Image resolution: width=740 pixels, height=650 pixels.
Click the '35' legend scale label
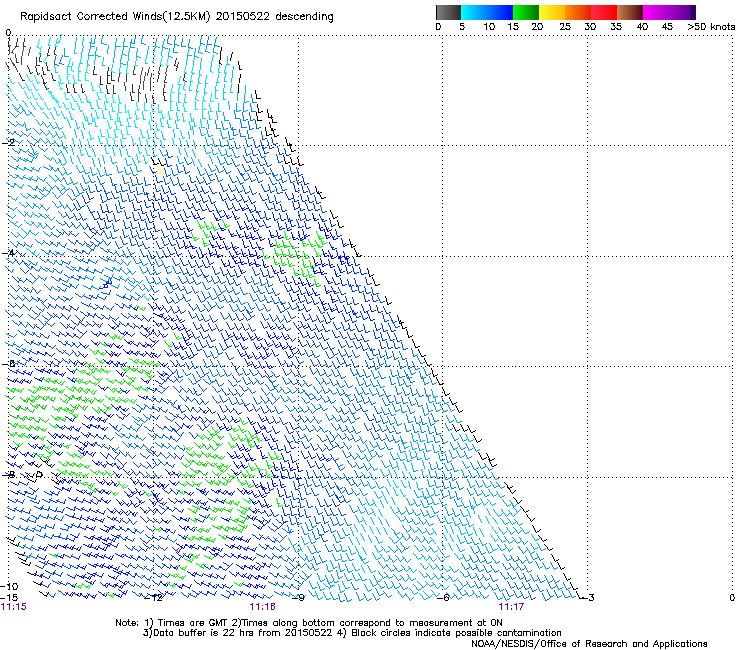pyautogui.click(x=616, y=27)
